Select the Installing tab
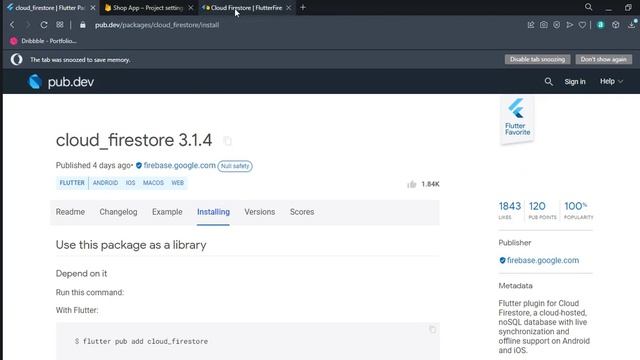The image size is (640, 360). [x=213, y=212]
